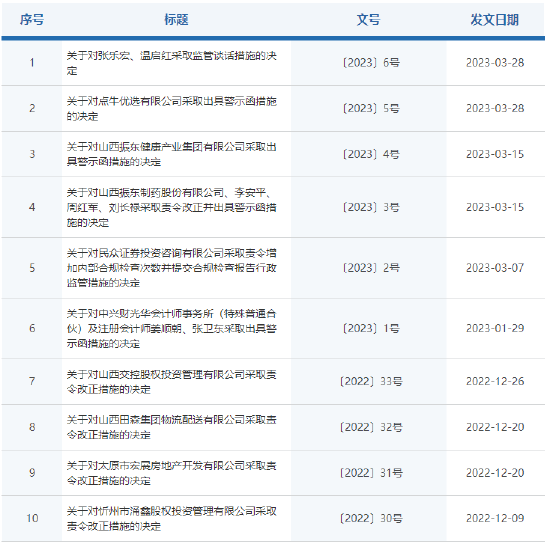Viewport: 550px width, 544px height.
Task: Click the 序号 column header
Action: point(32,20)
